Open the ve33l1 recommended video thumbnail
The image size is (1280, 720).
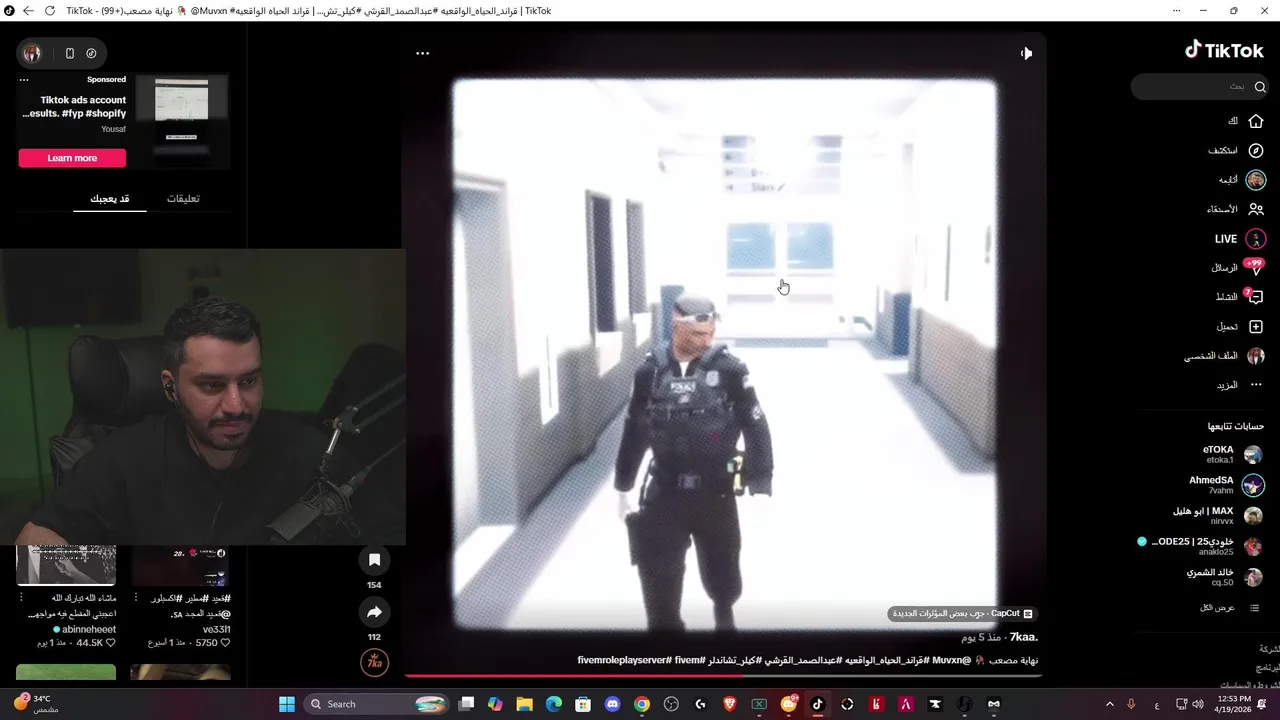tap(181, 565)
